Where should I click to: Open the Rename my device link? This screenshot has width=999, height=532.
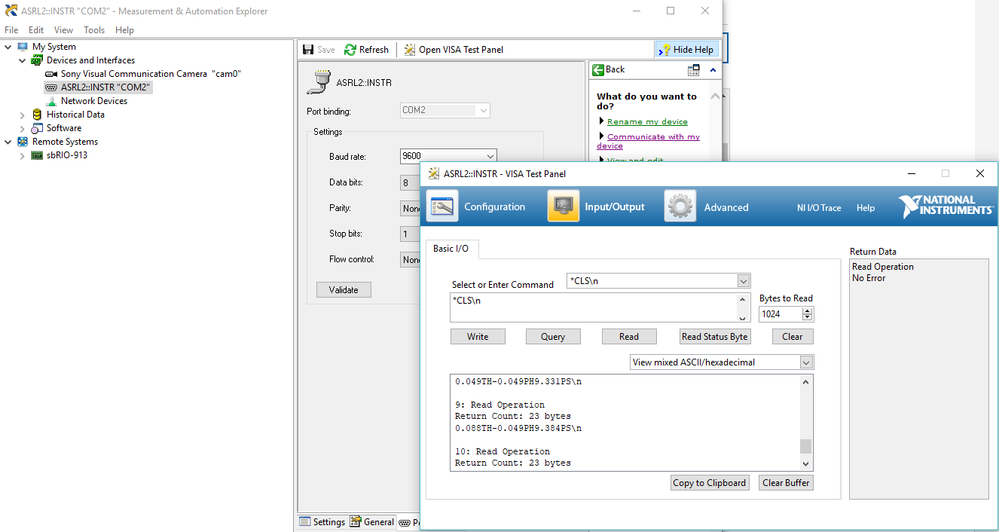pos(647,121)
